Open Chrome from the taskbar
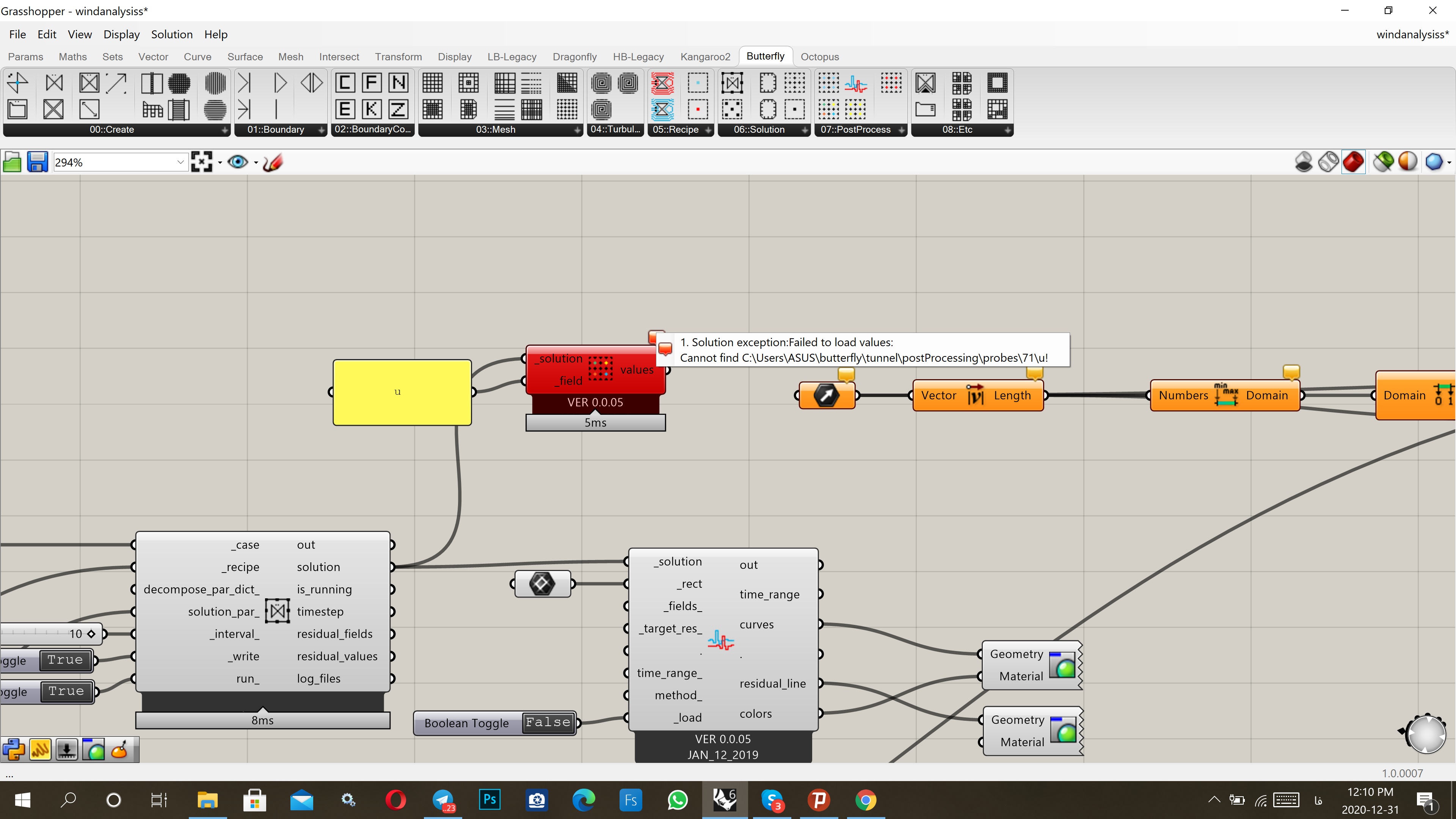1456x819 pixels. coord(865,800)
